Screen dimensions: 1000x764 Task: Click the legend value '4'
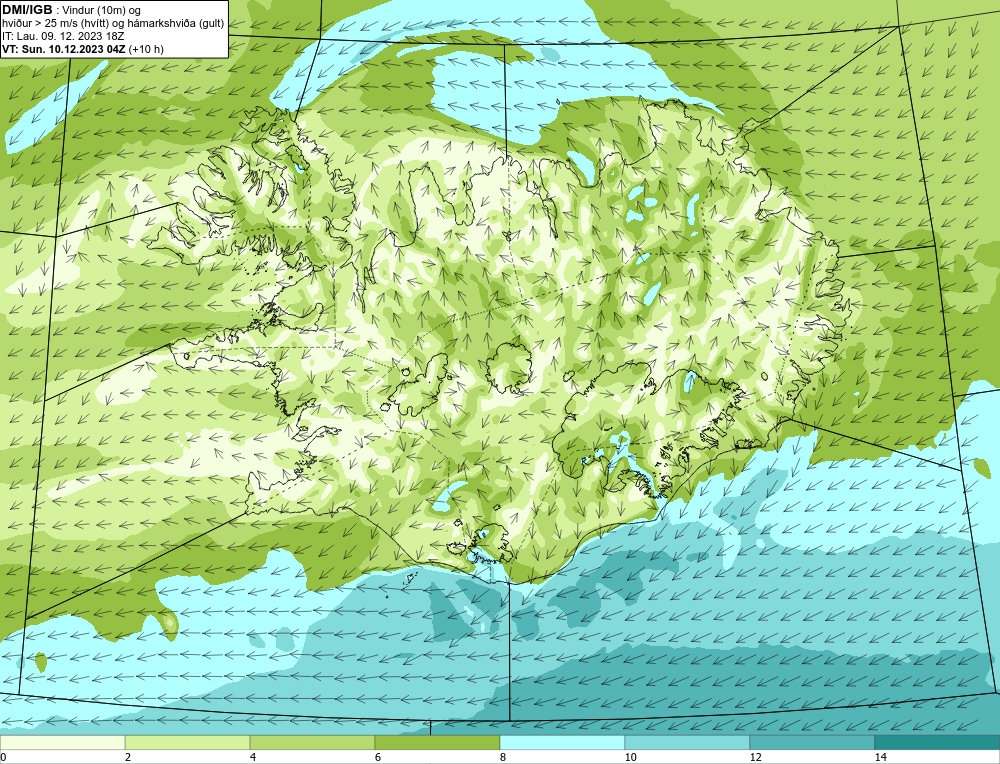253,757
